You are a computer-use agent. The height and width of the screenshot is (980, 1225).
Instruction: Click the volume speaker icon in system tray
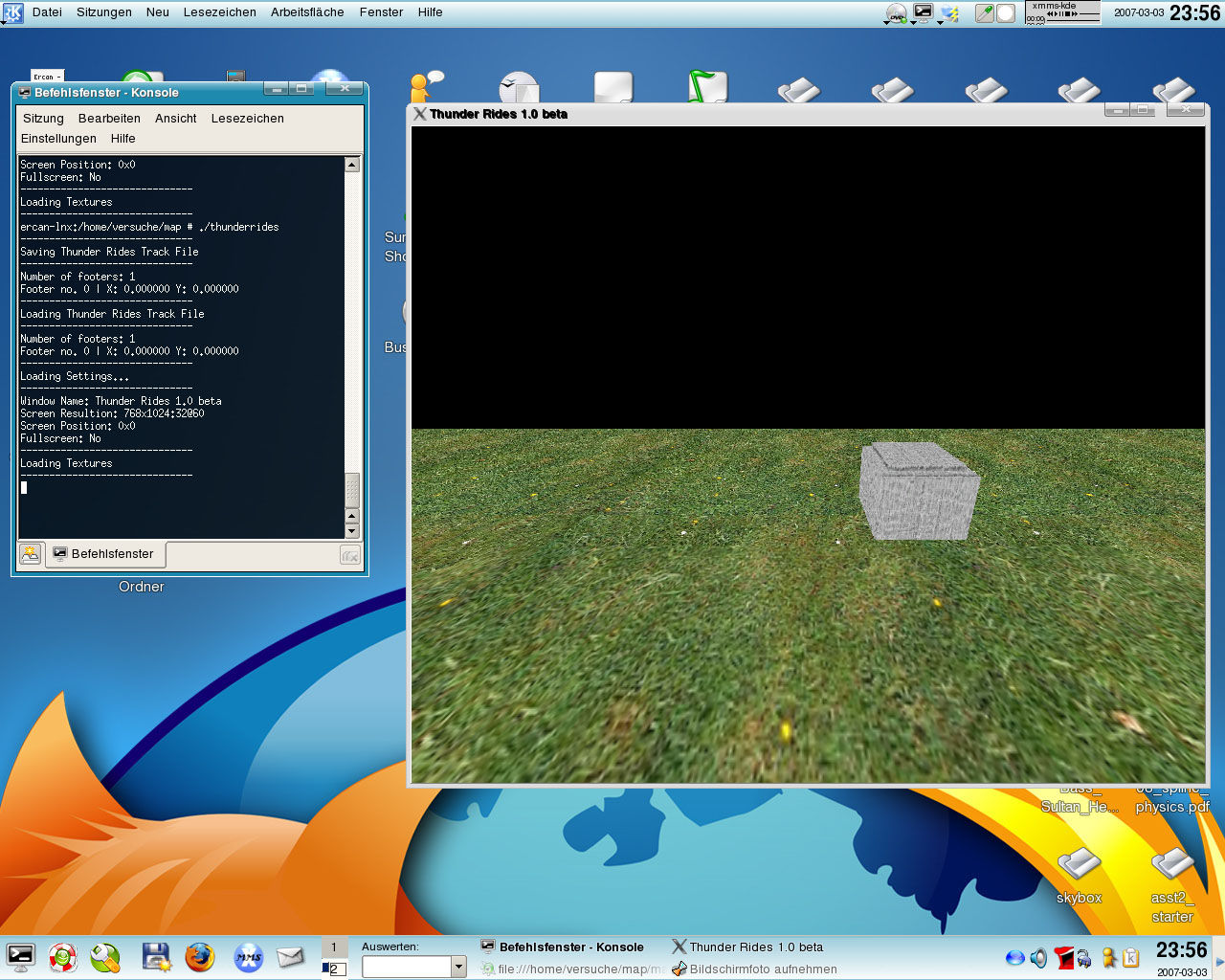pyautogui.click(x=1038, y=957)
